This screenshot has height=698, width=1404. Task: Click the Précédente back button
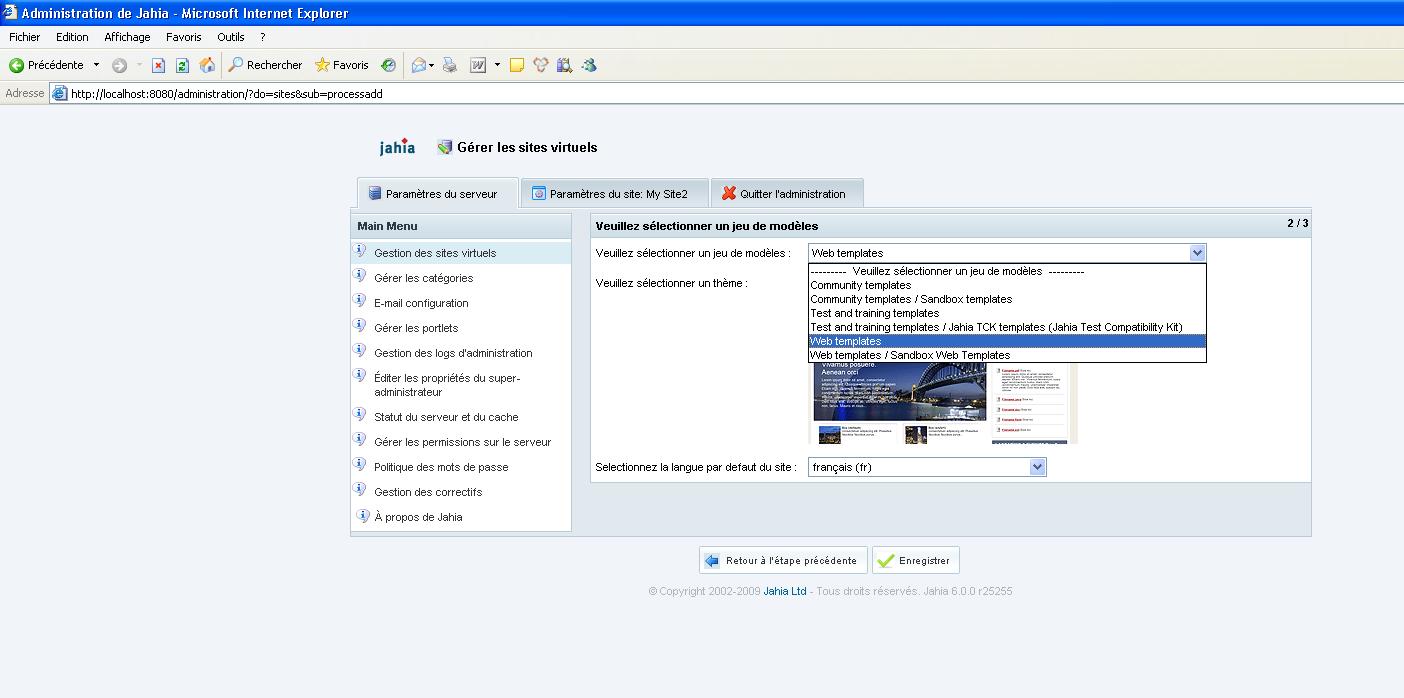[x=47, y=65]
